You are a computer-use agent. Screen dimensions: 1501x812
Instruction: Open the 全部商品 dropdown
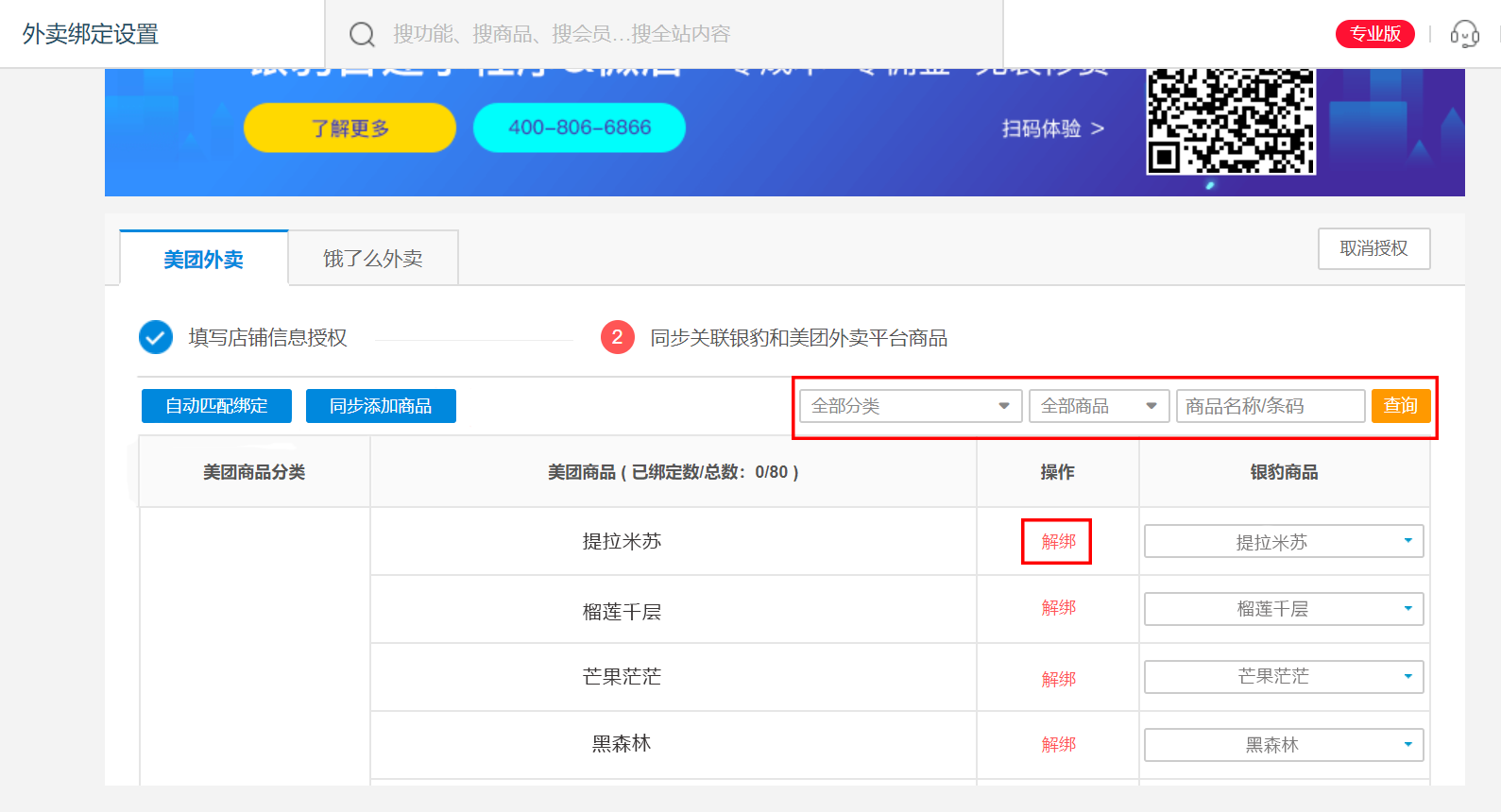[x=1099, y=406]
